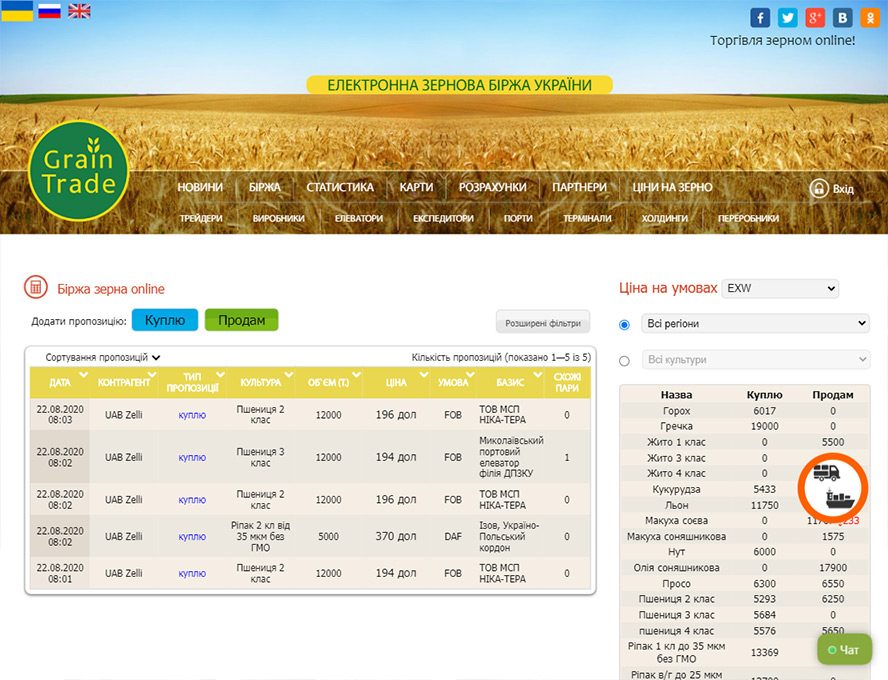Go to ПЕРЕРОБНИКИ submenu
Viewport: 888px width, 680px height.
coord(749,219)
